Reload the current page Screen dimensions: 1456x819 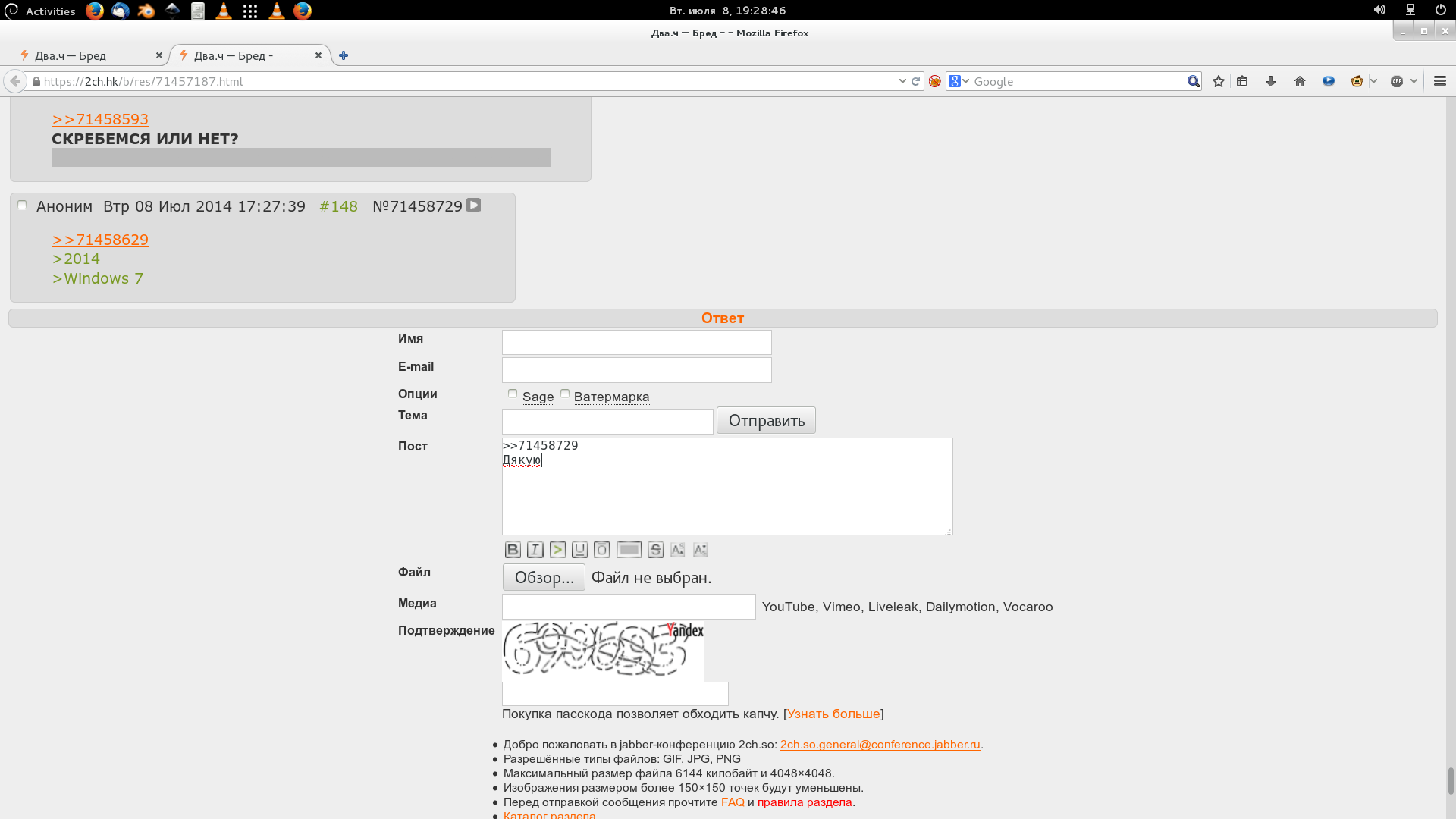(x=916, y=81)
